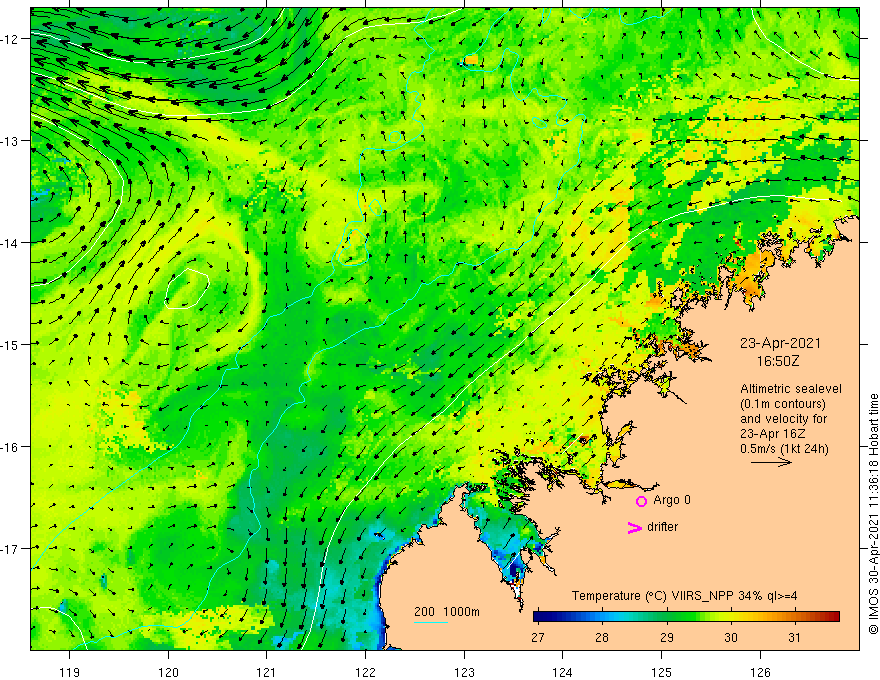Viewport: 880px width, 680px height.
Task: Click the colorbar tick label '28'
Action: (x=602, y=637)
